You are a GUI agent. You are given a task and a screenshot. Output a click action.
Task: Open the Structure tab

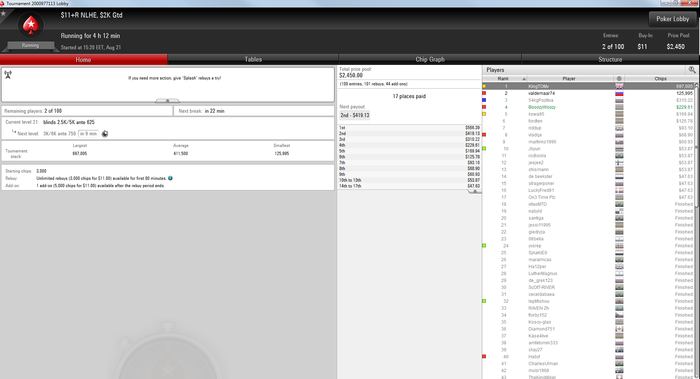(610, 59)
